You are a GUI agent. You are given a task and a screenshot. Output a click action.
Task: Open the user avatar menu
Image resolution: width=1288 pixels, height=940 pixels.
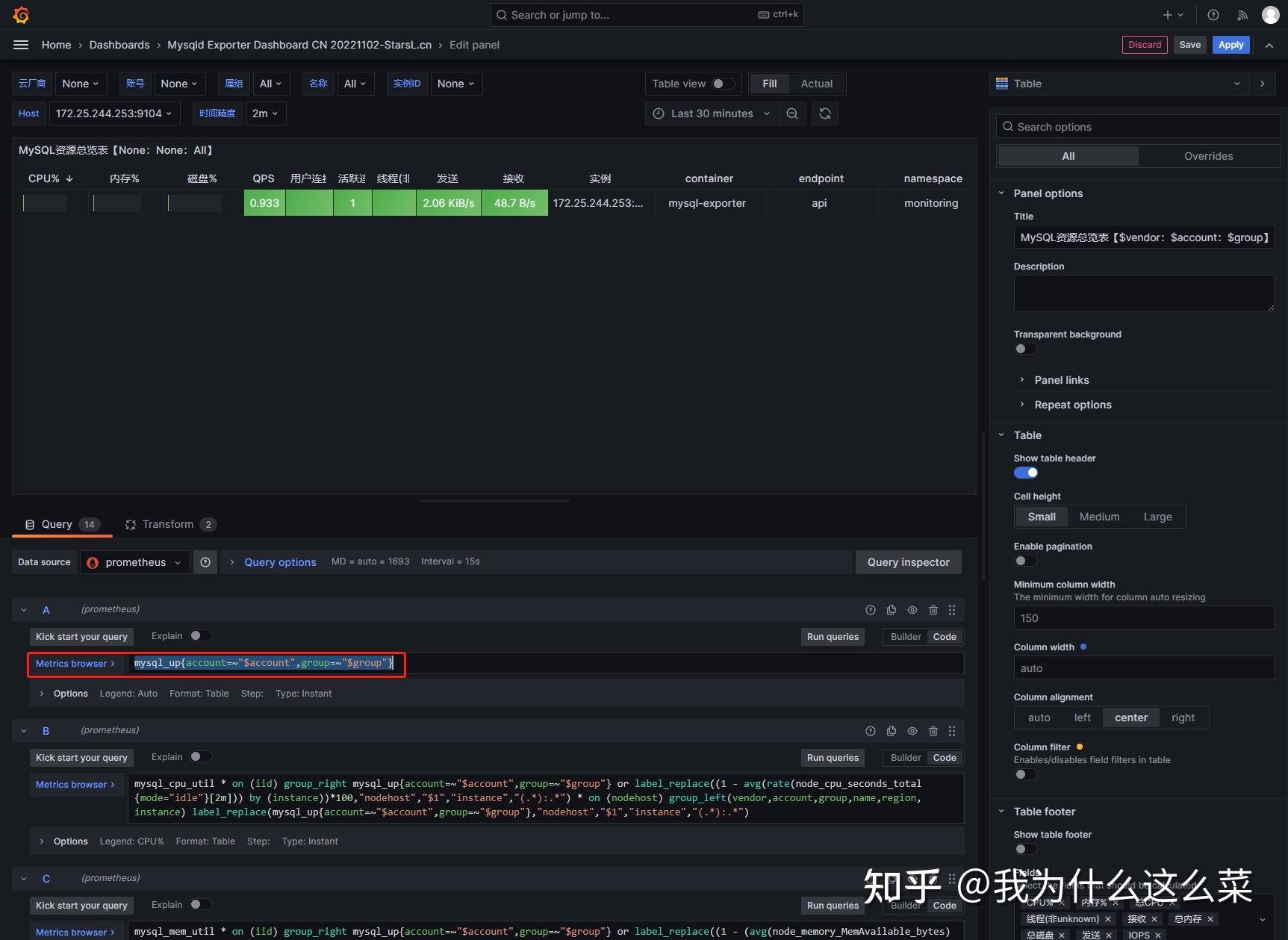coord(1270,15)
